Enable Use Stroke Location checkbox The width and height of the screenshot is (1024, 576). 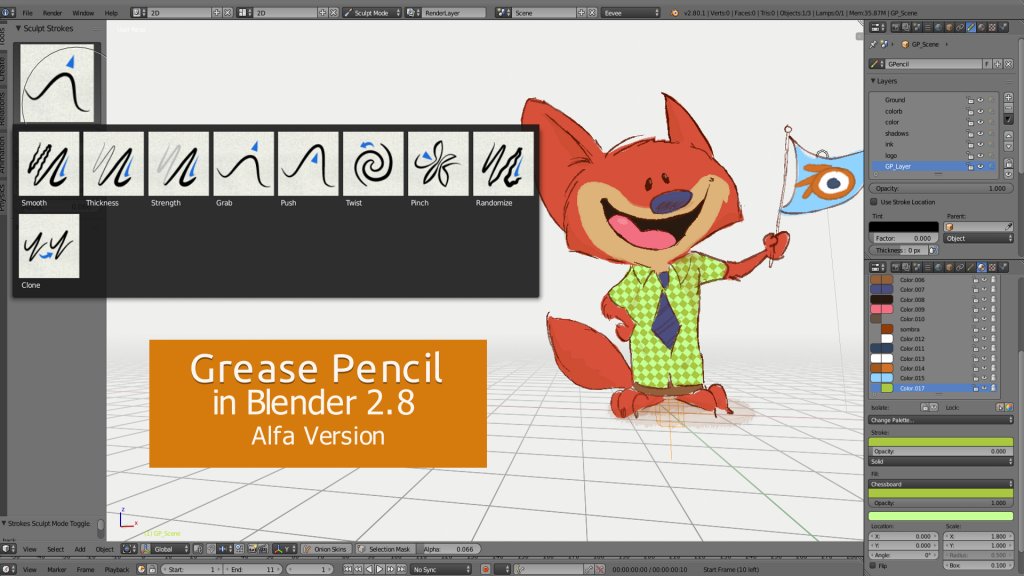click(x=874, y=202)
